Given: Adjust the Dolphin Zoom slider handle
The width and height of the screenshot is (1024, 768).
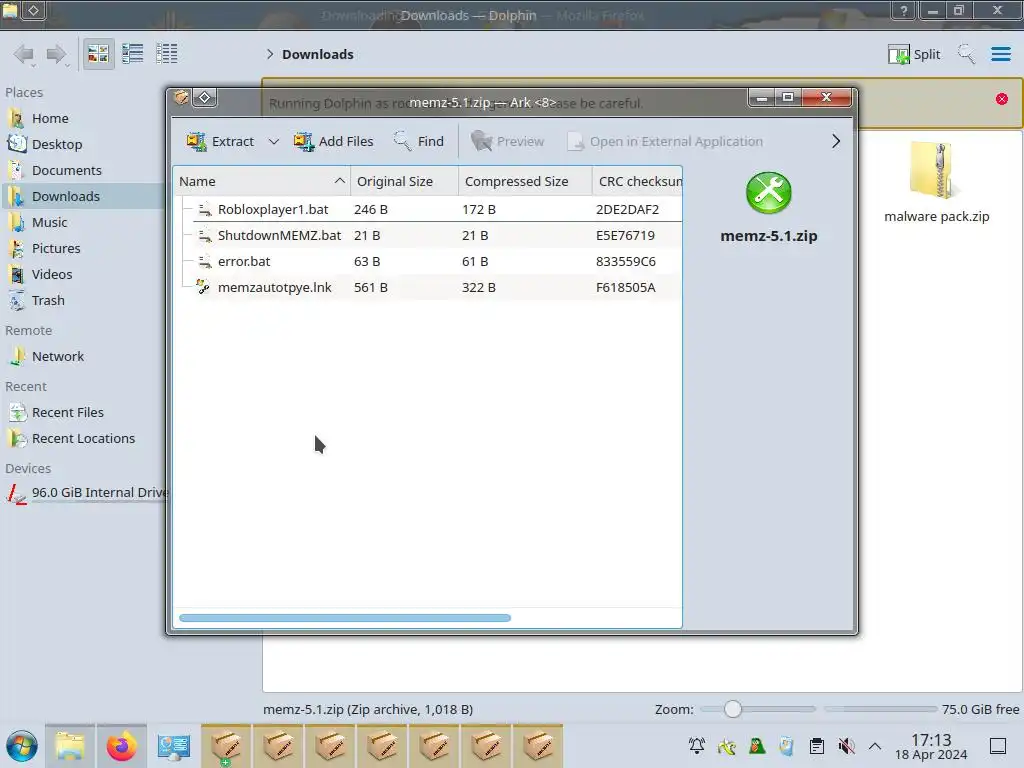Looking at the screenshot, I should (x=733, y=709).
